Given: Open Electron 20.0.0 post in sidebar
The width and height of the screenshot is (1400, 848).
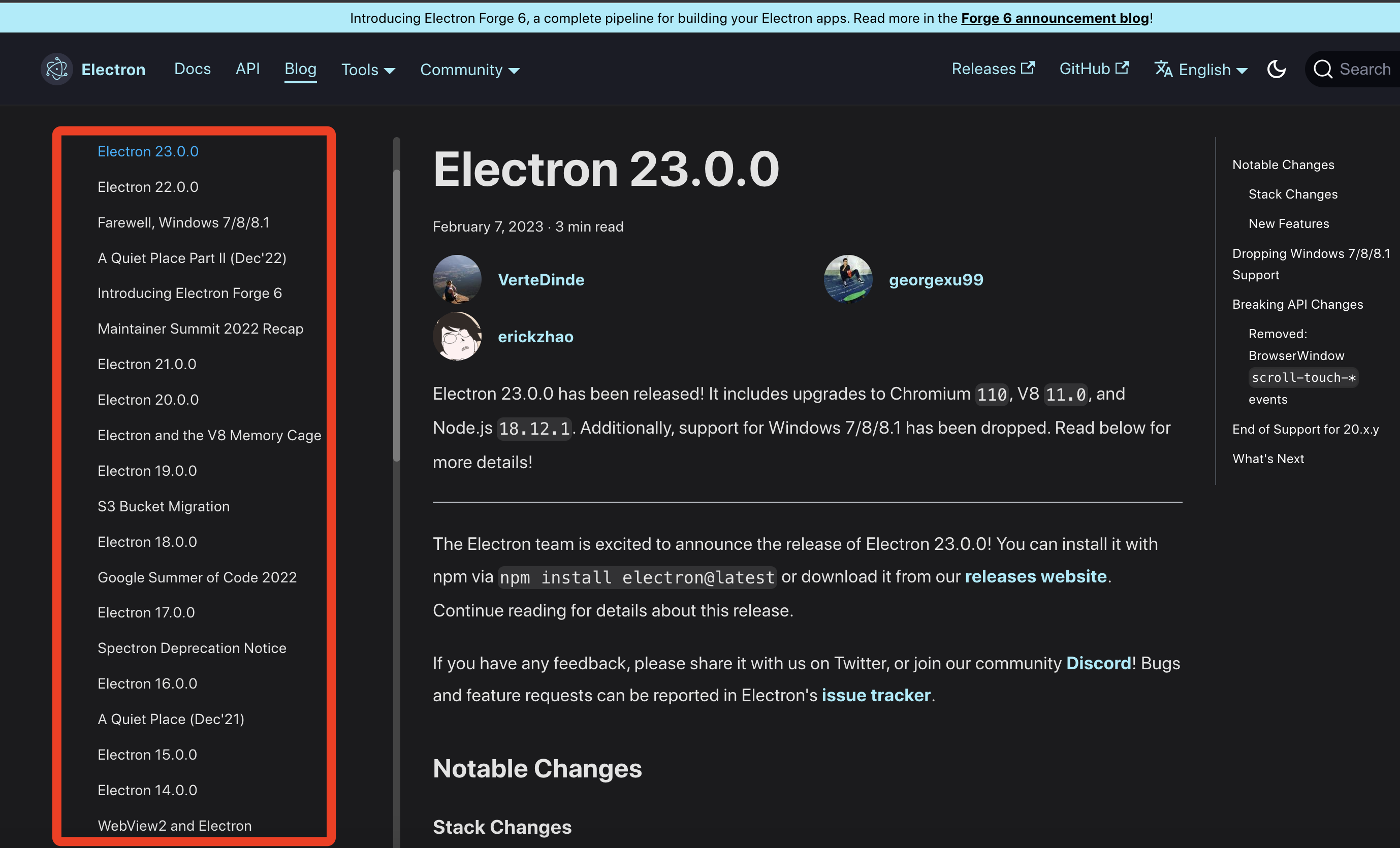Looking at the screenshot, I should coord(148,399).
